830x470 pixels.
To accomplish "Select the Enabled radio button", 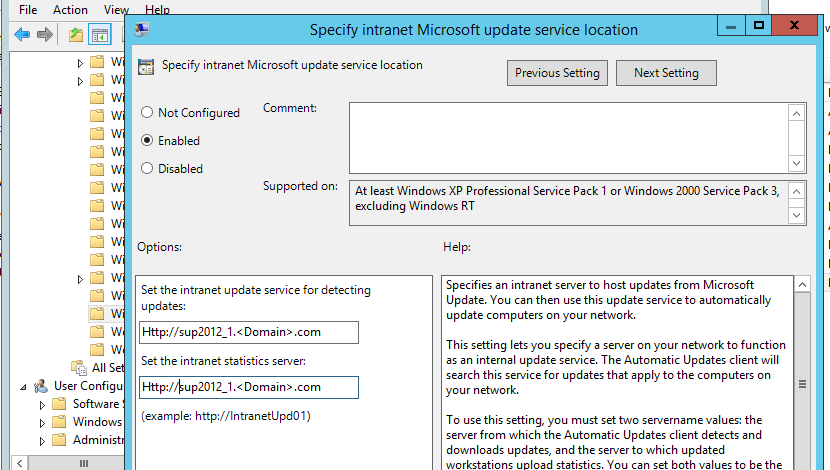I will click(x=147, y=140).
